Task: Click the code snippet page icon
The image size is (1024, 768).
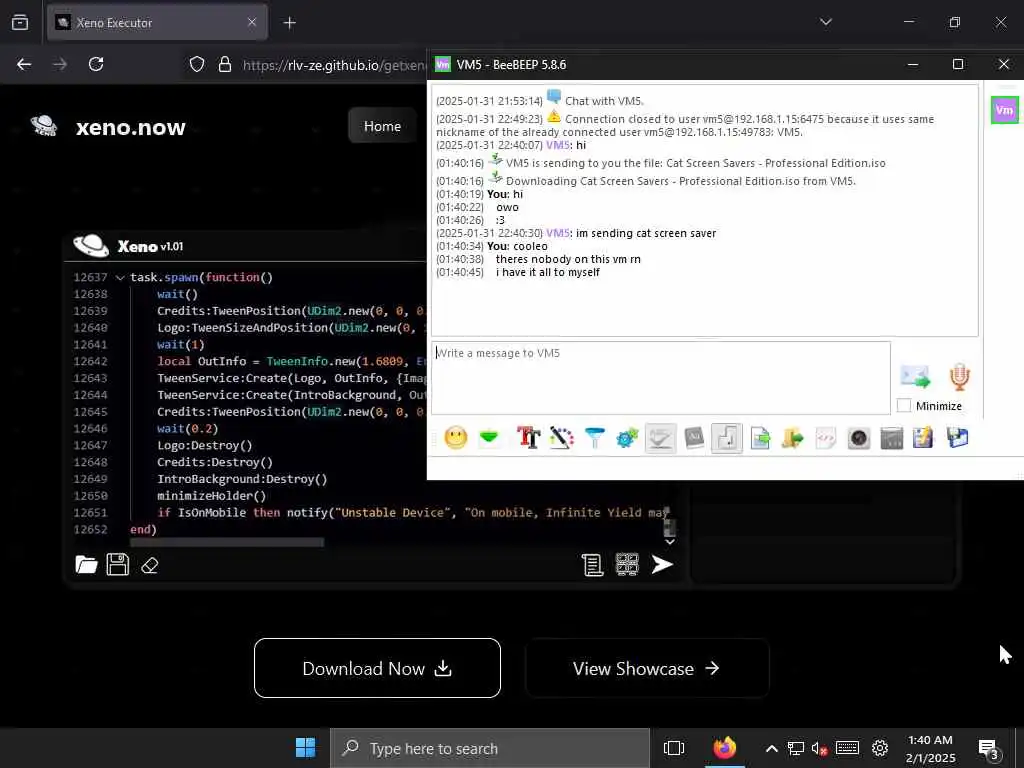Action: (x=825, y=438)
